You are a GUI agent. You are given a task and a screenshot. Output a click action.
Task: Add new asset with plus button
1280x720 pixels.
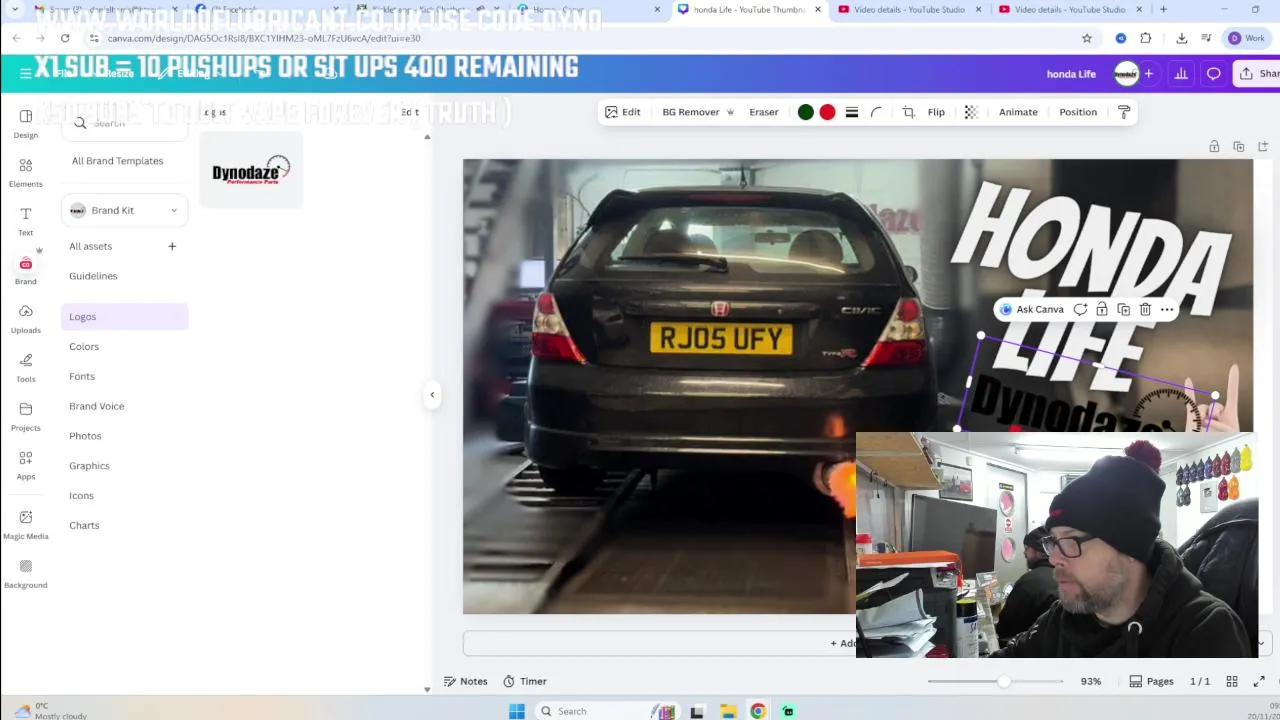pos(172,246)
